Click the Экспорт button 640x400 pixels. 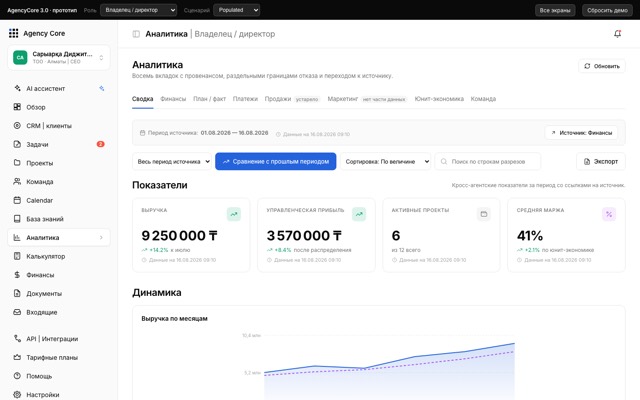click(x=601, y=162)
